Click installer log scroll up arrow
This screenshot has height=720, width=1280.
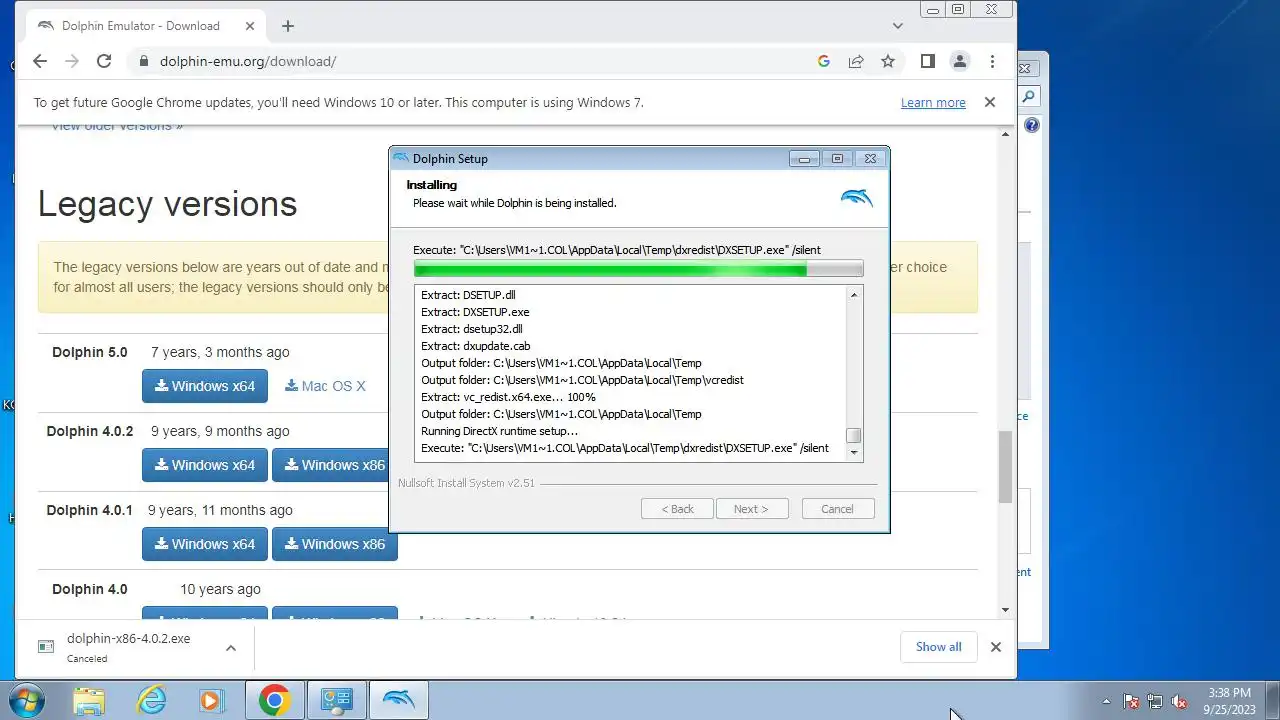click(x=853, y=295)
